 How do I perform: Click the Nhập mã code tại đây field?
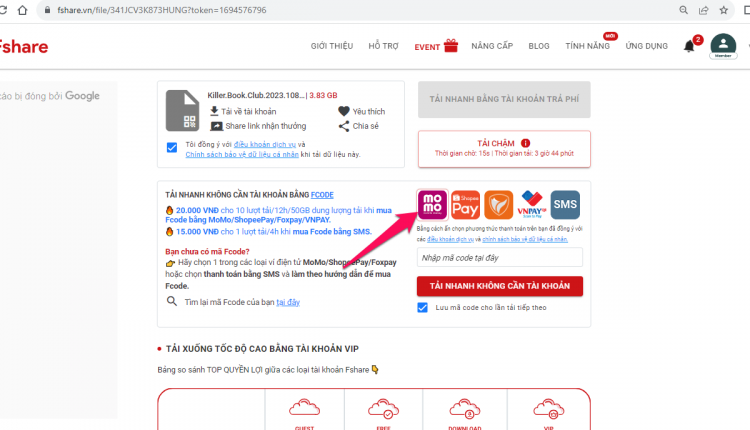pyautogui.click(x=500, y=257)
